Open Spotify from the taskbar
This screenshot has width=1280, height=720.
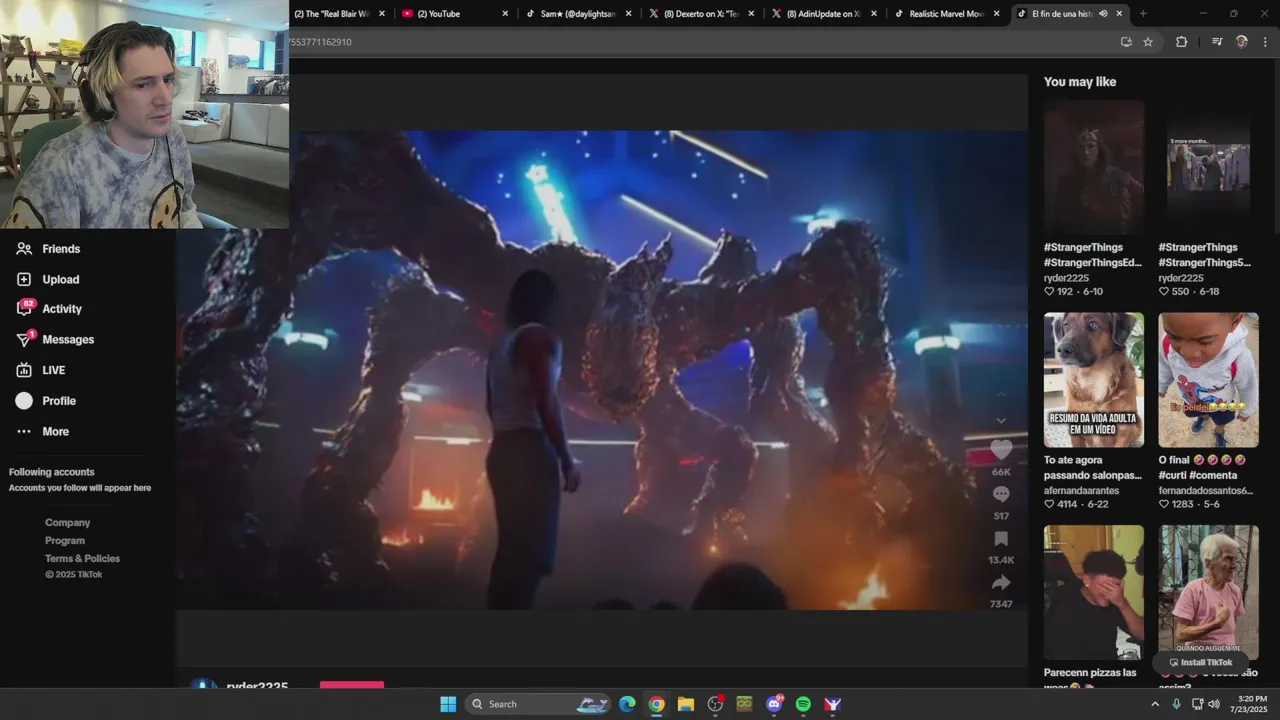click(803, 704)
